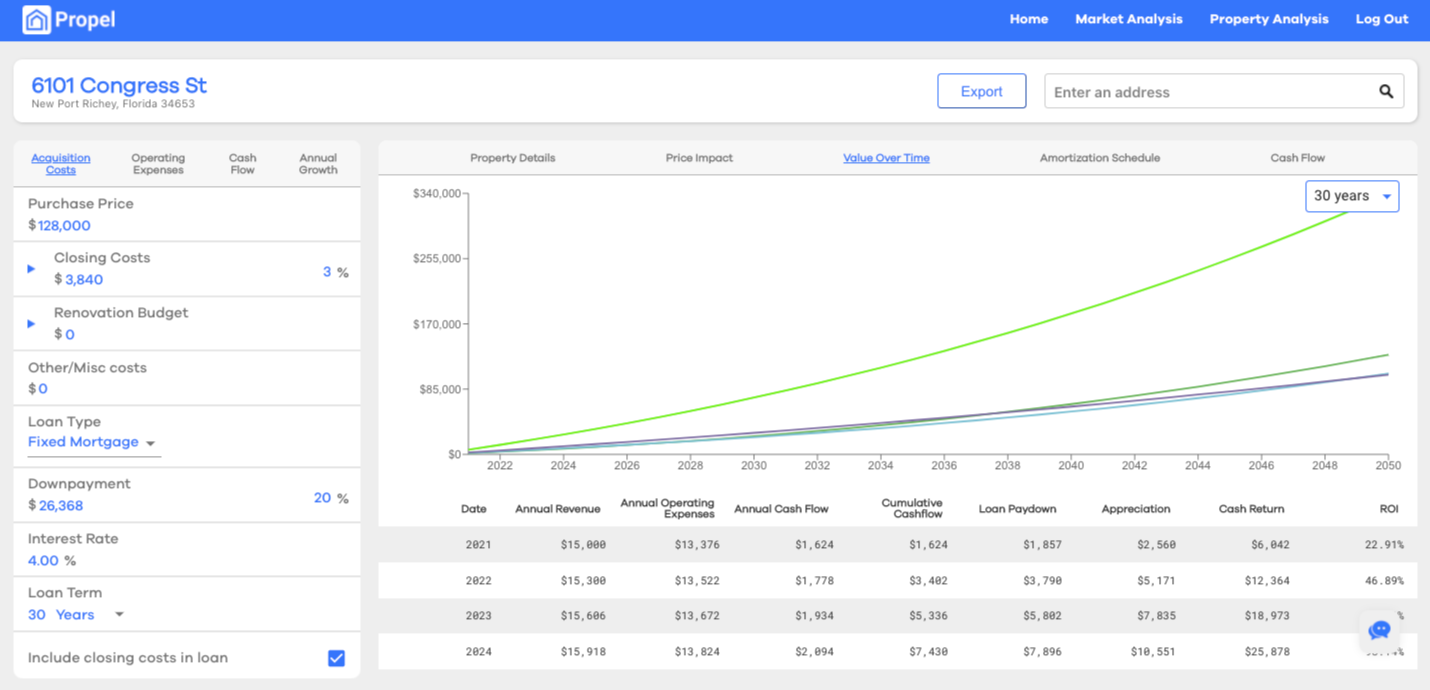Open the Property Details tab

513,158
